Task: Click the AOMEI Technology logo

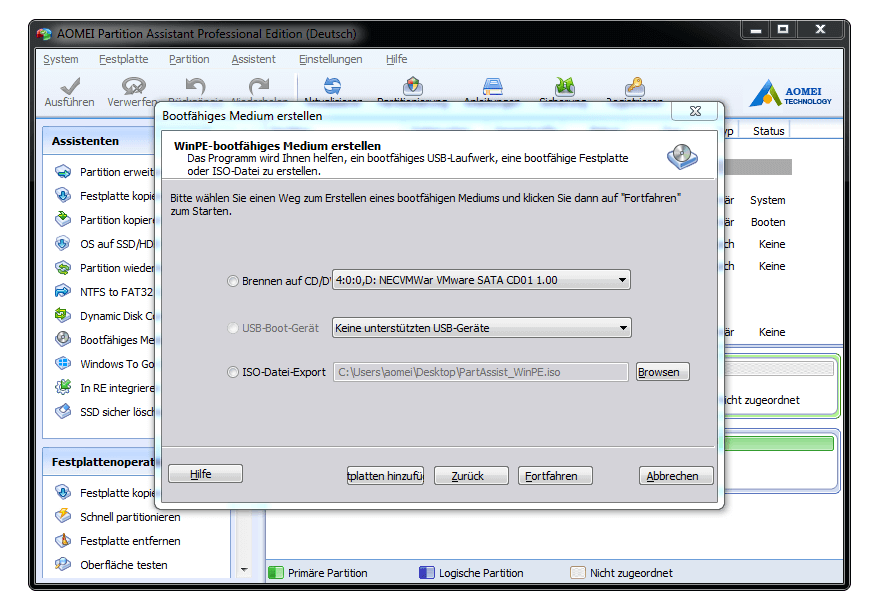Action: (x=791, y=93)
